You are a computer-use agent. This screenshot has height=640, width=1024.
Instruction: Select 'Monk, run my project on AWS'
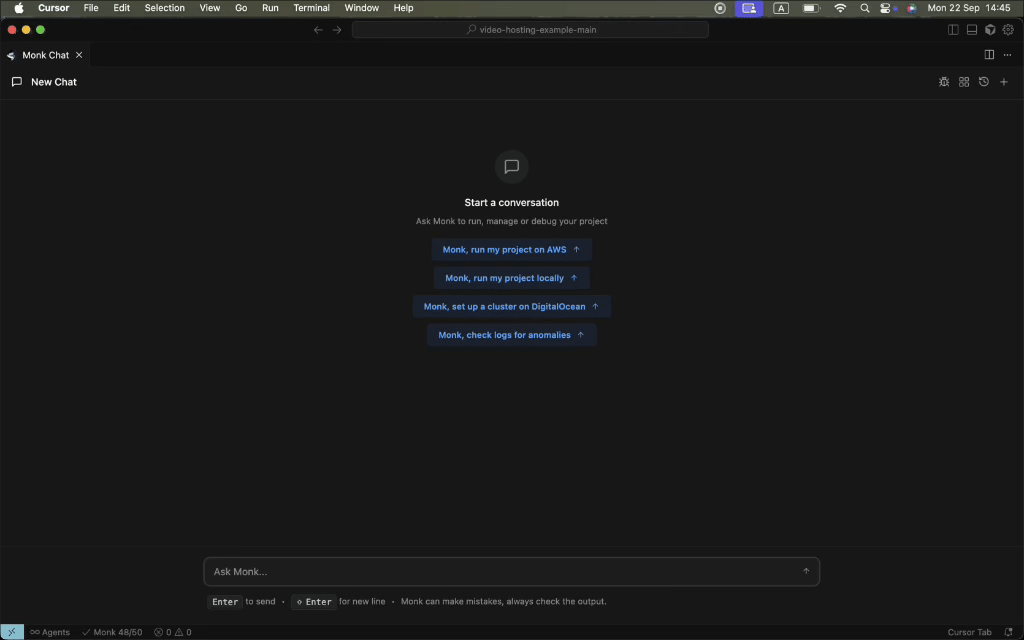pyautogui.click(x=511, y=249)
